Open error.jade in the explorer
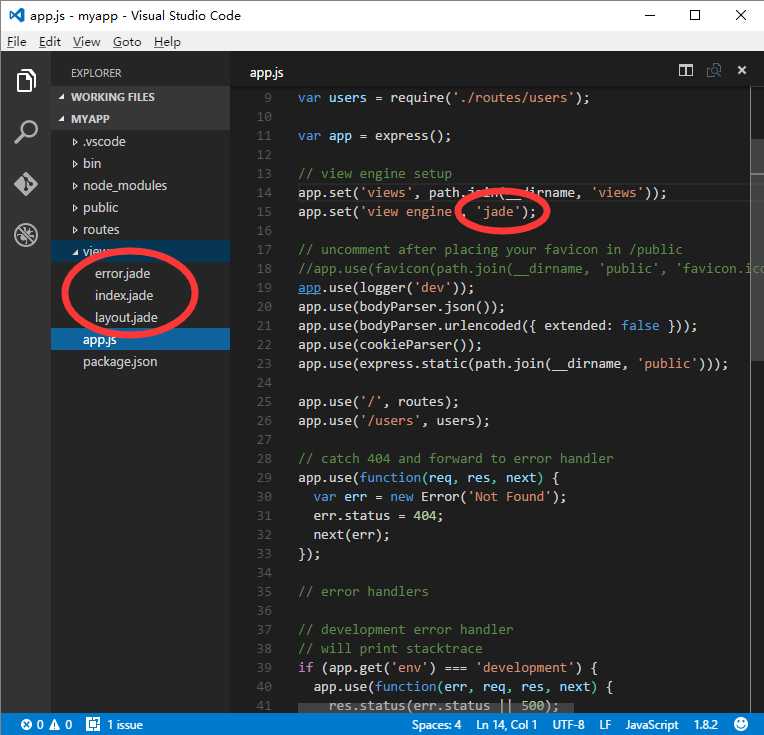 pos(122,273)
